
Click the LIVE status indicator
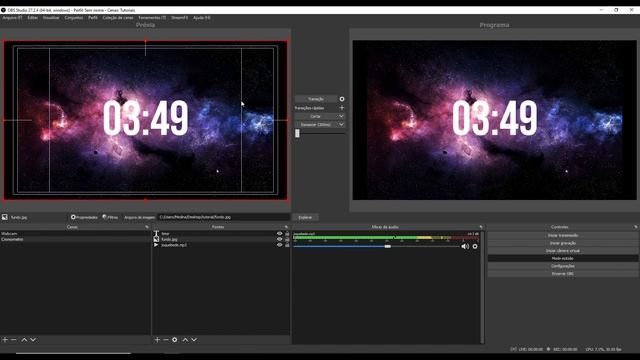527,349
